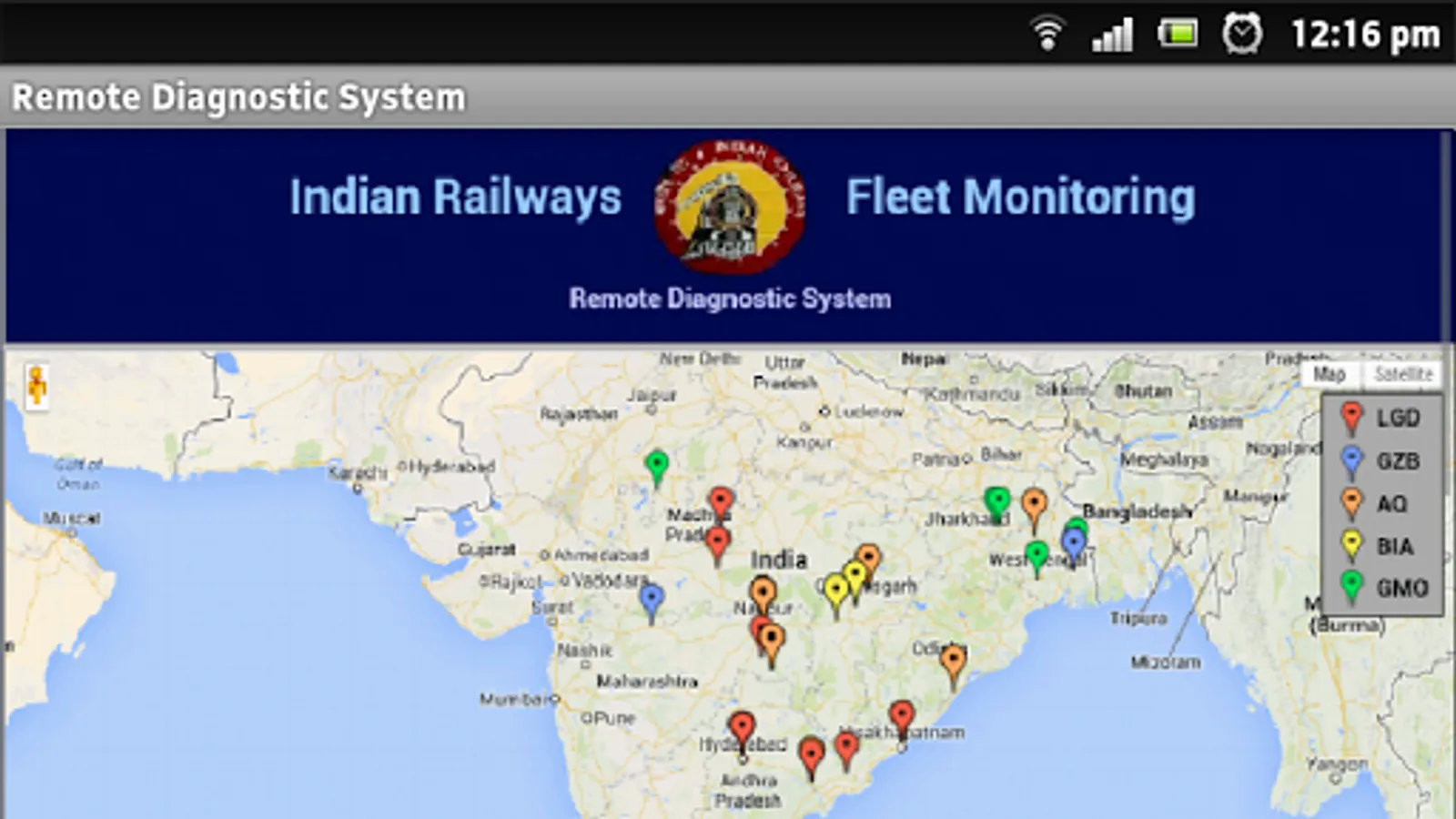The height and width of the screenshot is (819, 1456).
Task: Select the orange AQ legend entry
Action: pos(1374,504)
